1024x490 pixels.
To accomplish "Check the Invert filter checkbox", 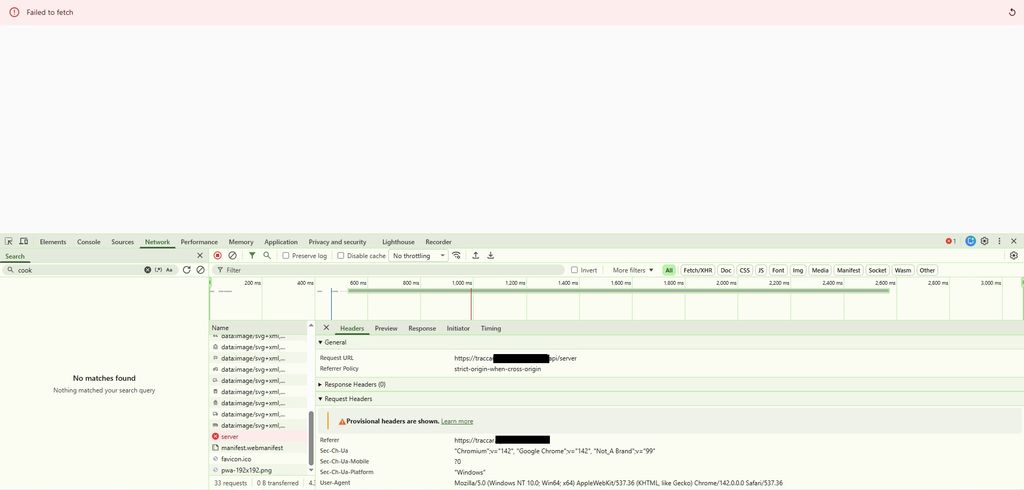I will click(574, 270).
